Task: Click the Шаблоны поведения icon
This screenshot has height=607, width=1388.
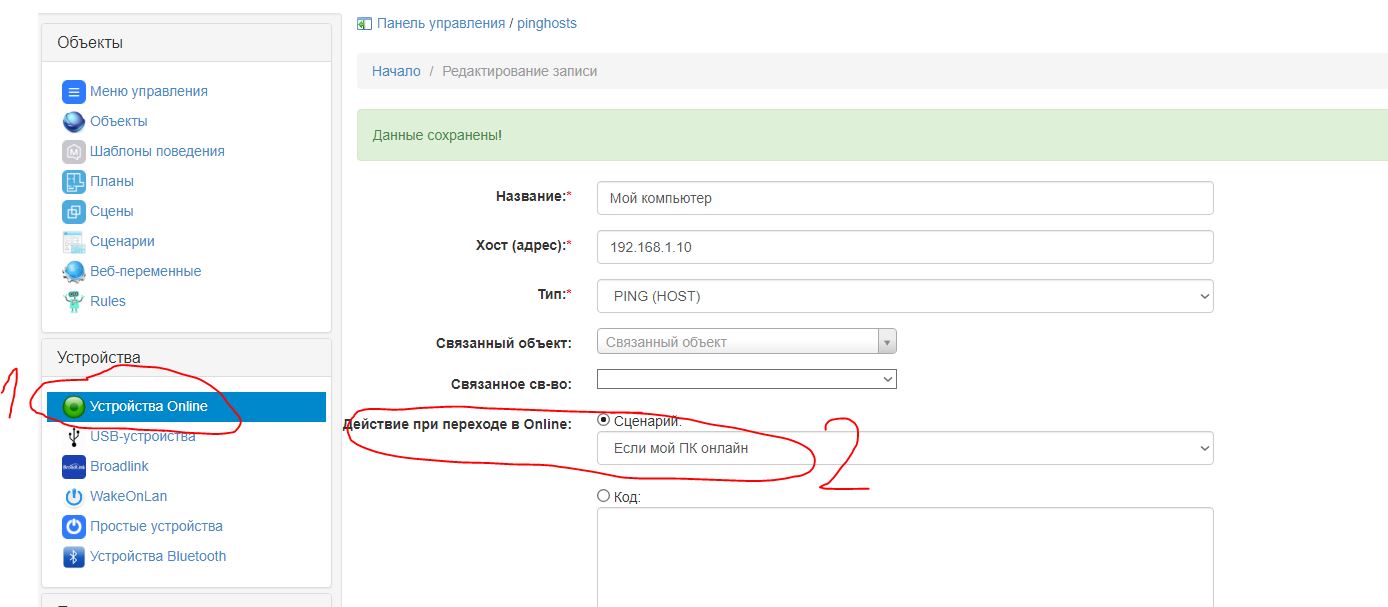Action: [73, 152]
